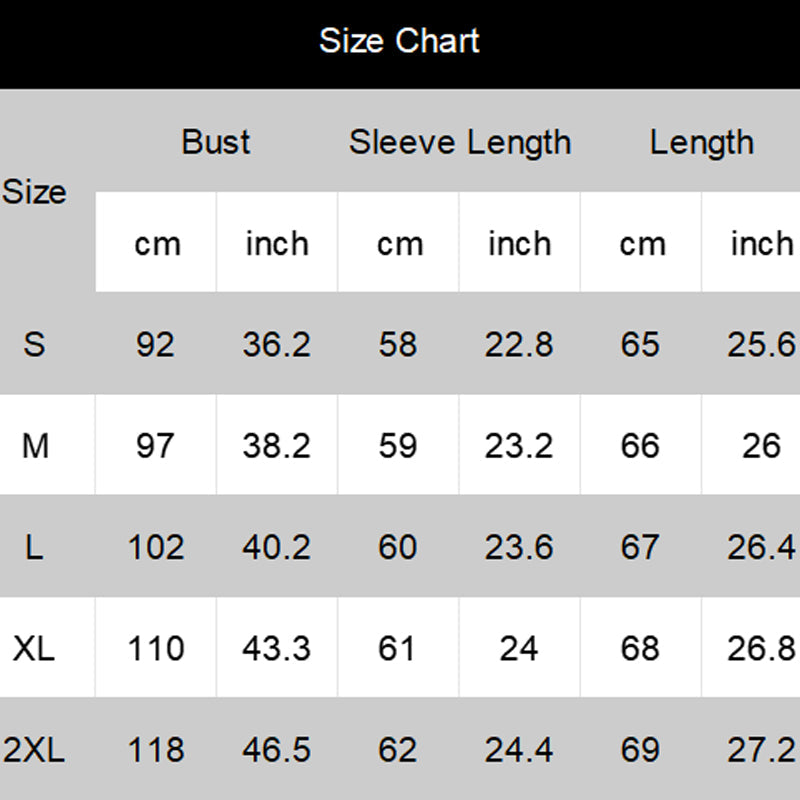The height and width of the screenshot is (800, 800).
Task: Select the 65 length cm cell
Action: [x=640, y=344]
